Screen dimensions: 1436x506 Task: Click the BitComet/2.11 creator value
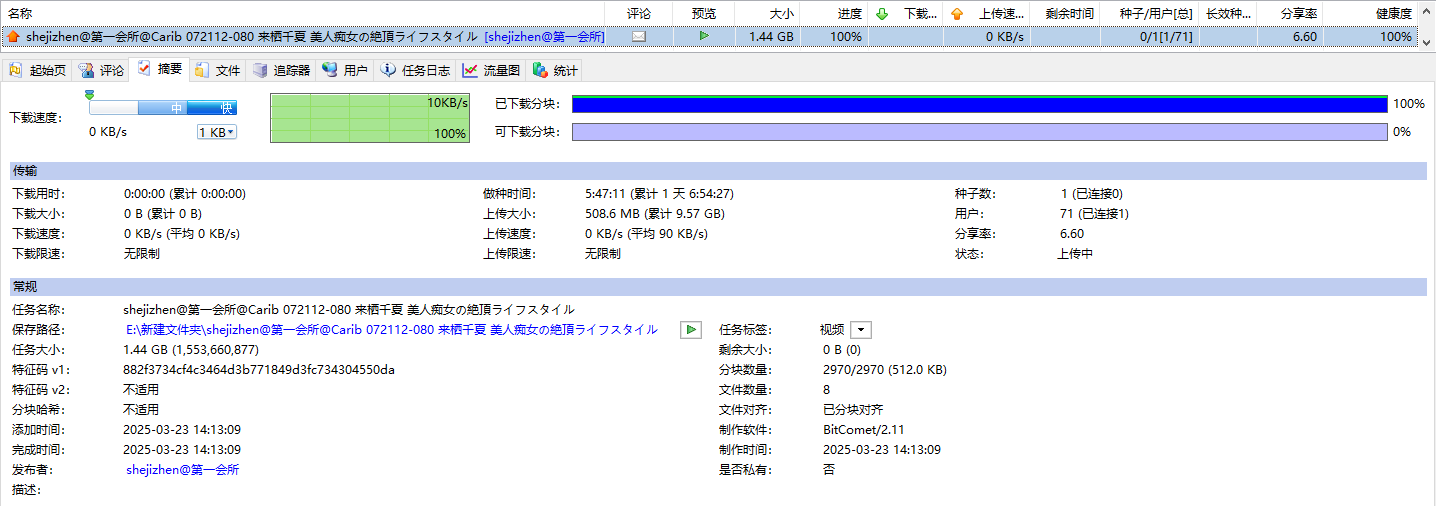point(864,429)
